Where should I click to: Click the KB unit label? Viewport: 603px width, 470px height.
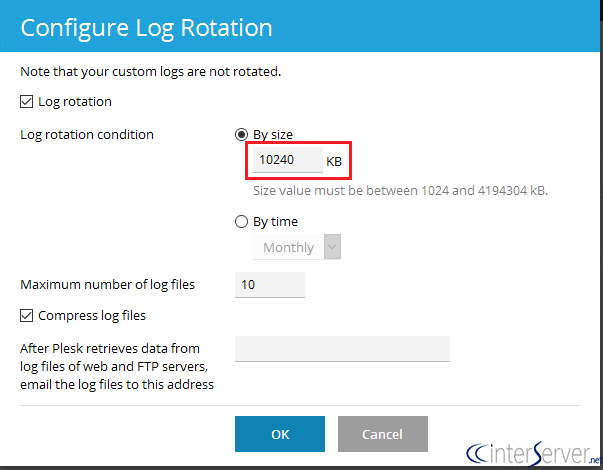[334, 162]
